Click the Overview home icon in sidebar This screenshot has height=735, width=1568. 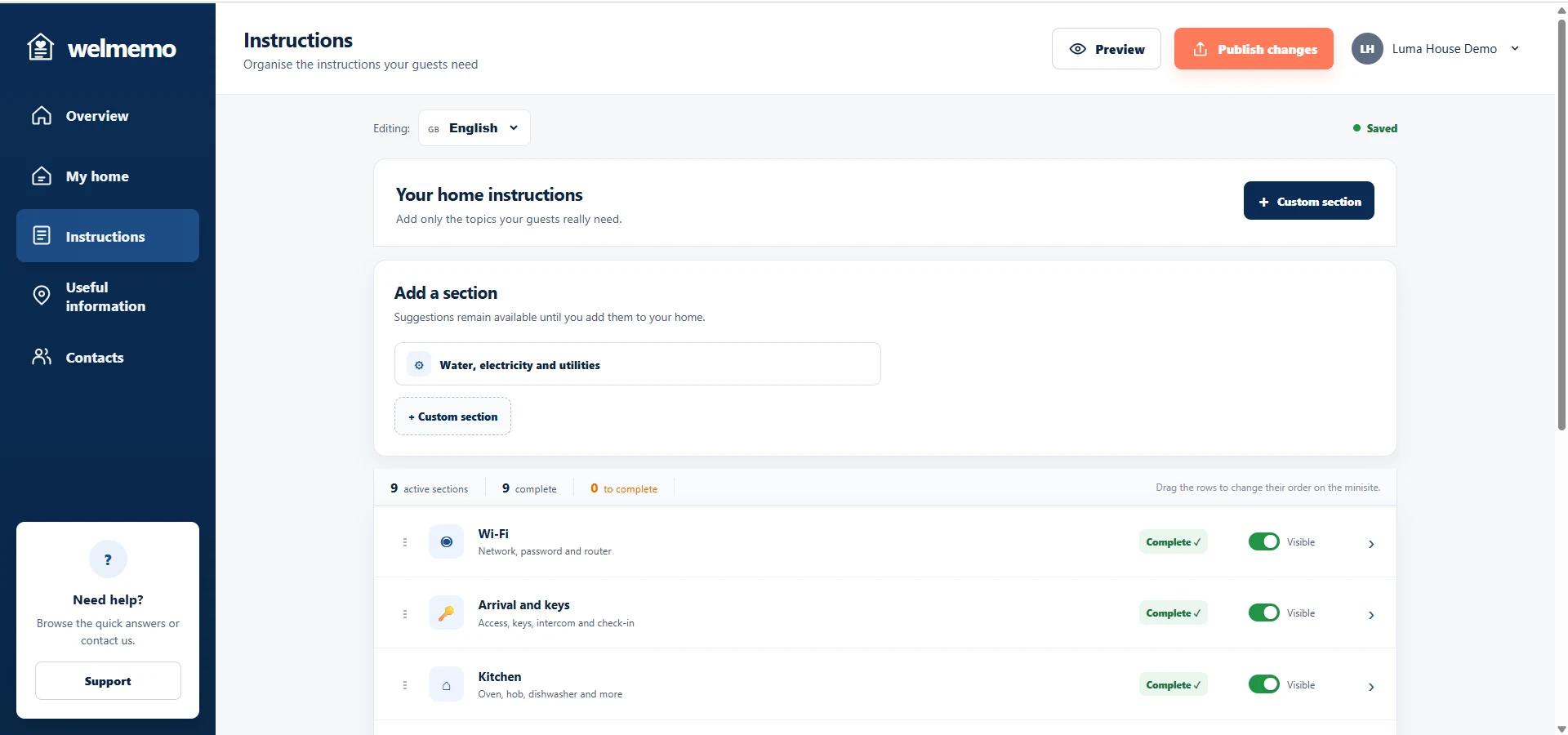pyautogui.click(x=42, y=116)
